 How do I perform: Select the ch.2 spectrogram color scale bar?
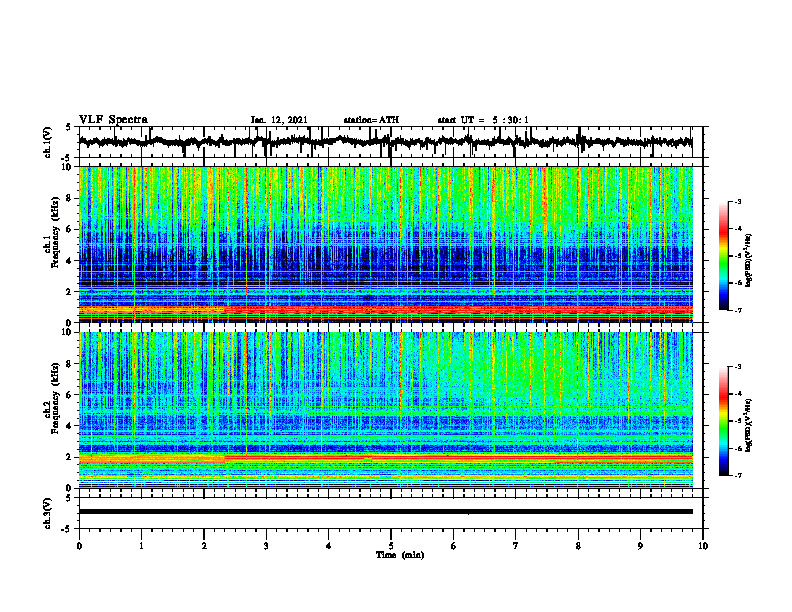pos(723,421)
